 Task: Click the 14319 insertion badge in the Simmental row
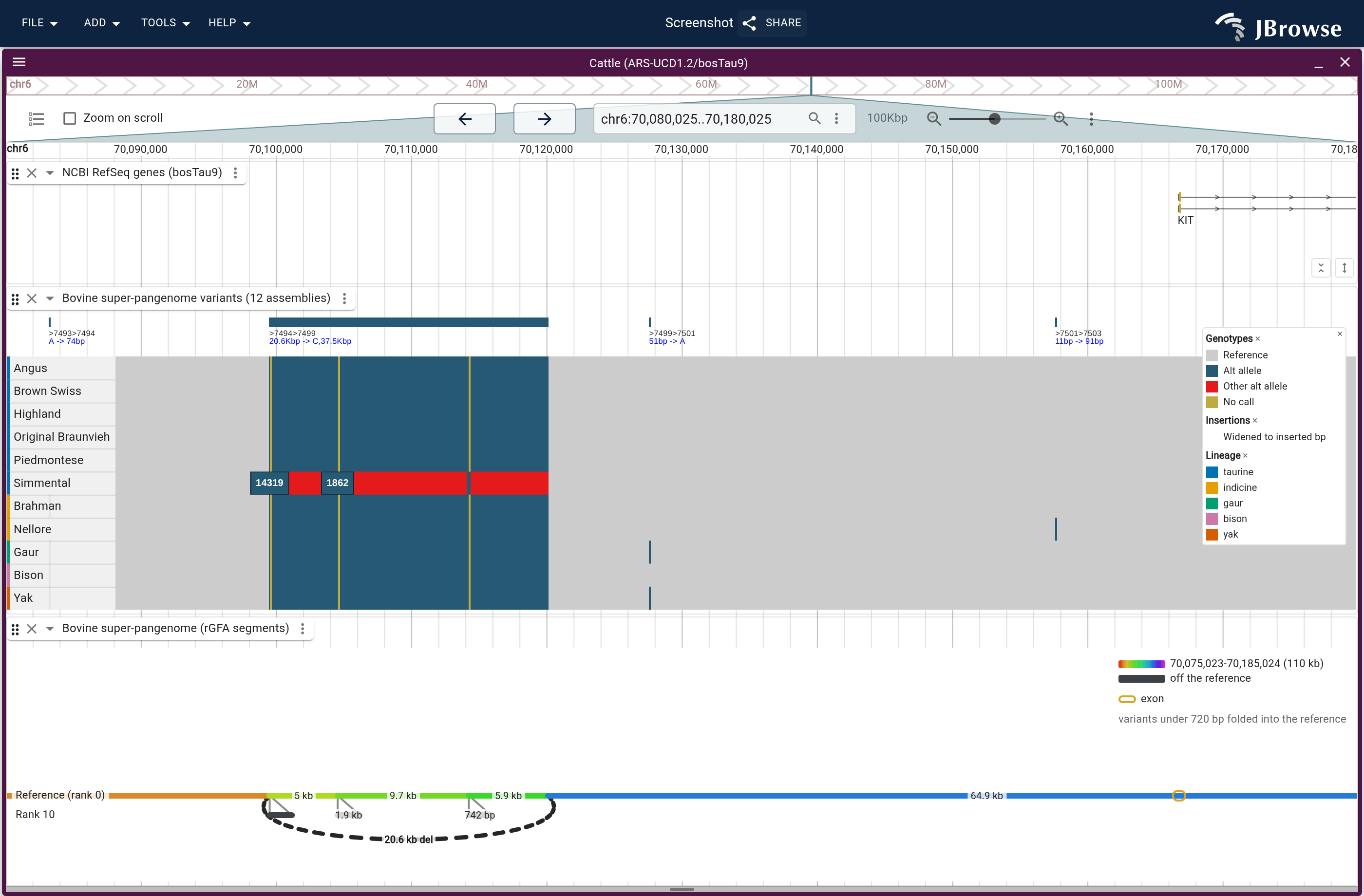pyautogui.click(x=269, y=483)
